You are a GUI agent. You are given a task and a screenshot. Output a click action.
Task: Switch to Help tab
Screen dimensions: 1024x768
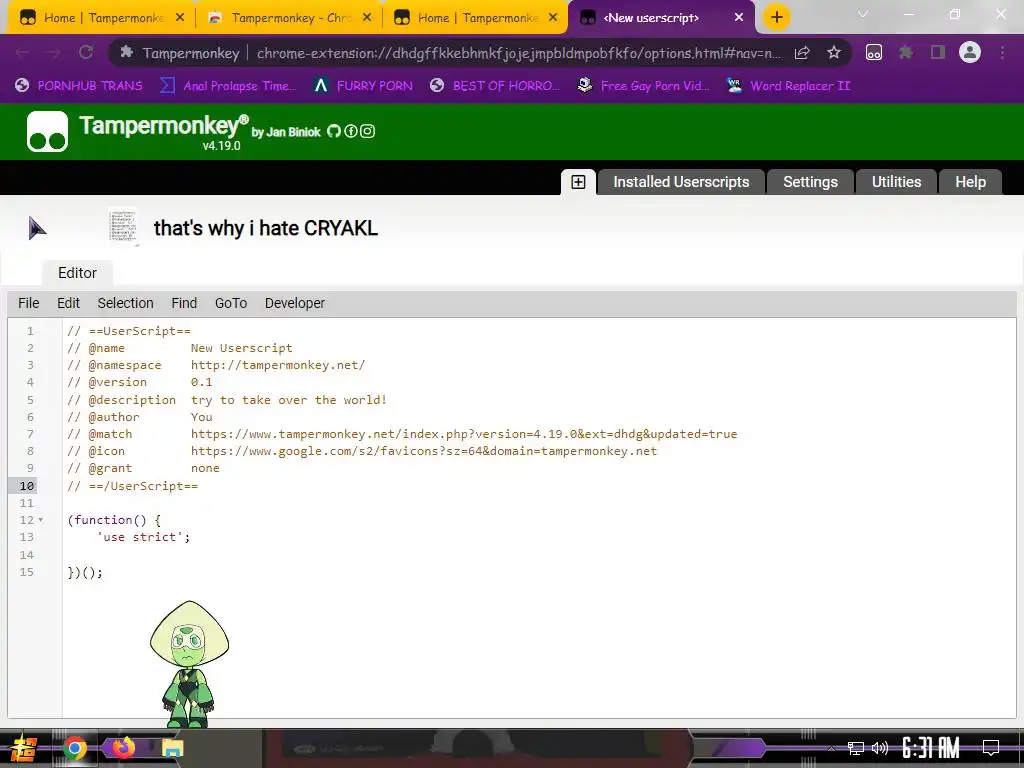970,182
